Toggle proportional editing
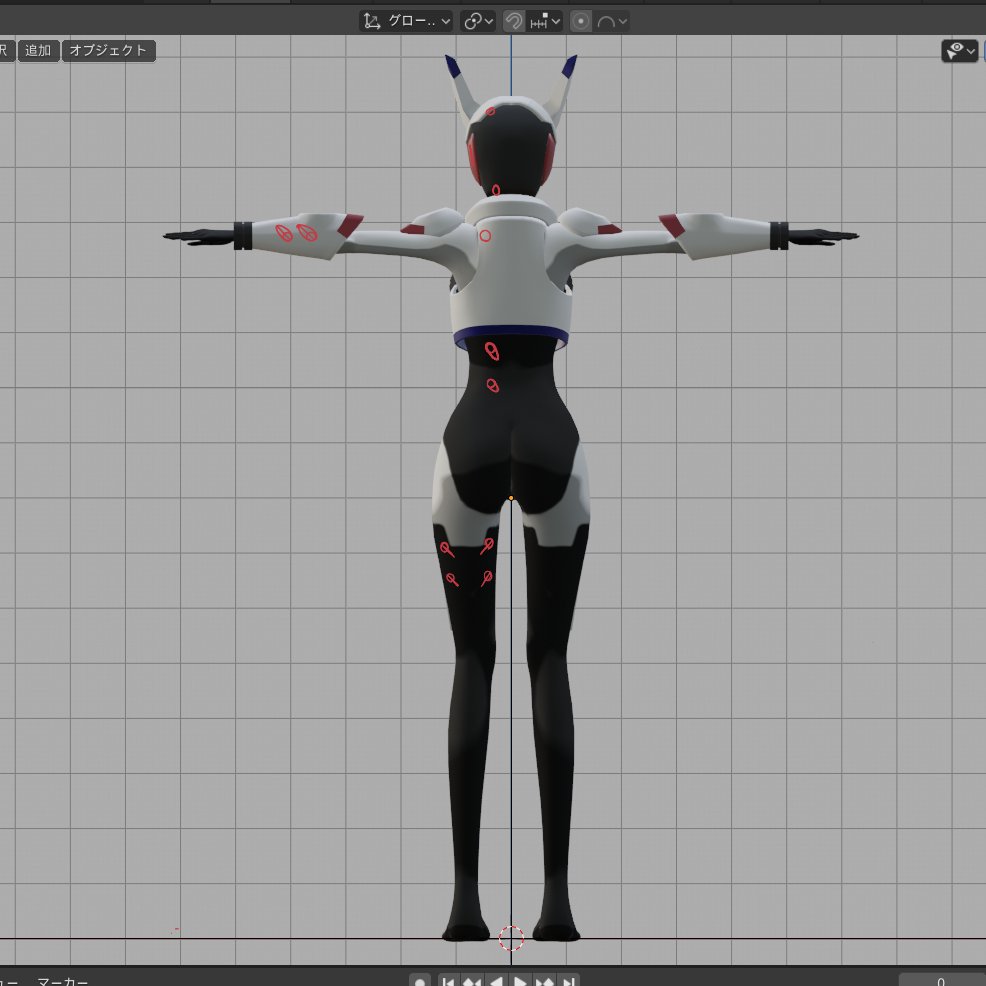The width and height of the screenshot is (986, 986). coord(581,21)
